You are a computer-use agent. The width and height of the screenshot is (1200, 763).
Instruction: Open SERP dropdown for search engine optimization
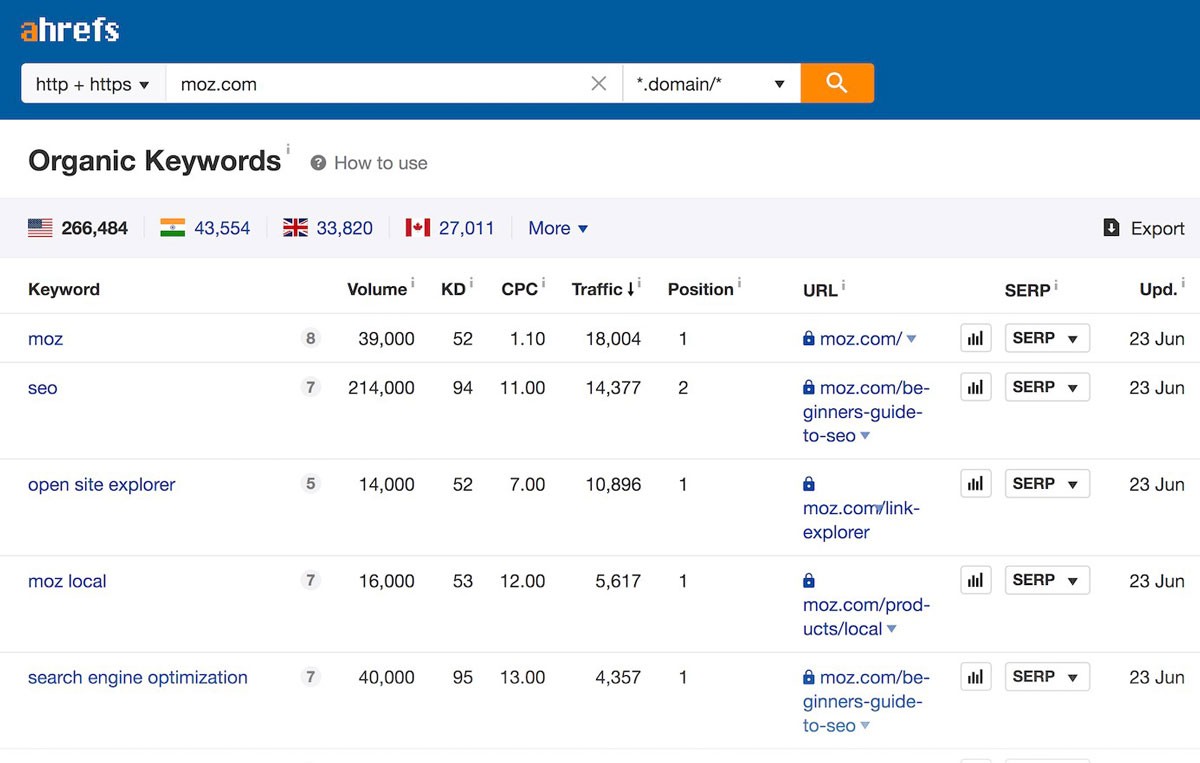pos(1047,677)
